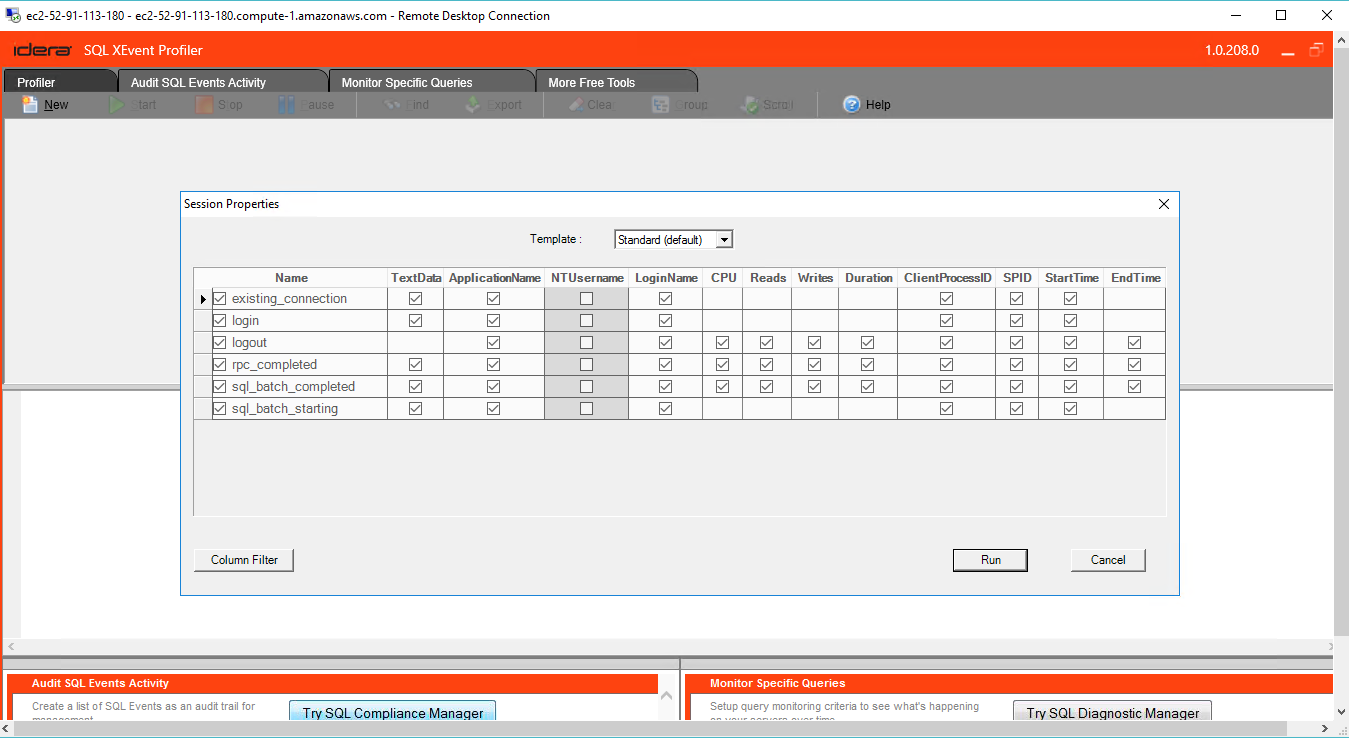Open the Template dropdown
Image resolution: width=1349 pixels, height=738 pixels.
pos(724,239)
